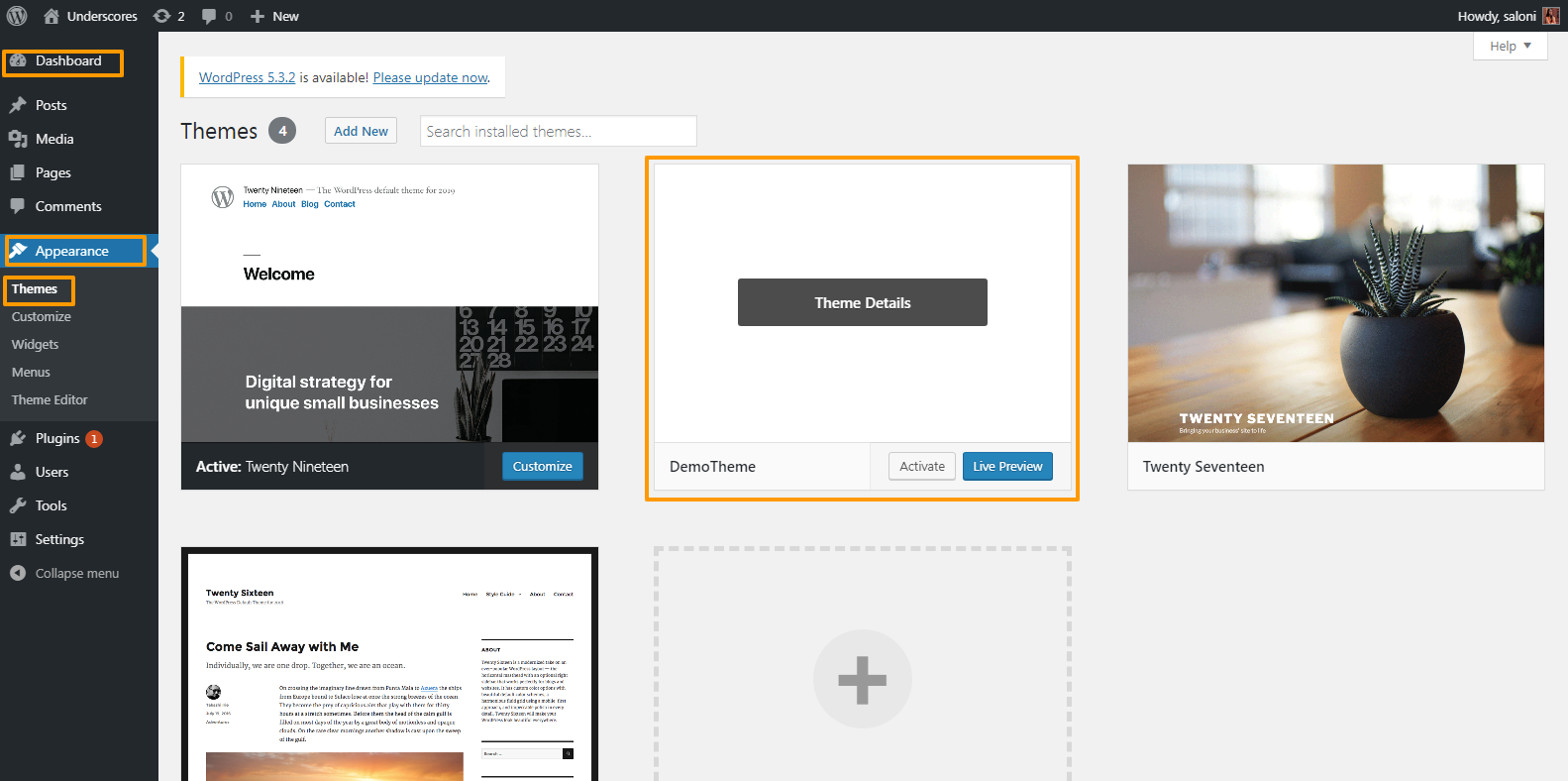This screenshot has width=1568, height=781.
Task: Click the Add New theme button
Action: coord(361,131)
